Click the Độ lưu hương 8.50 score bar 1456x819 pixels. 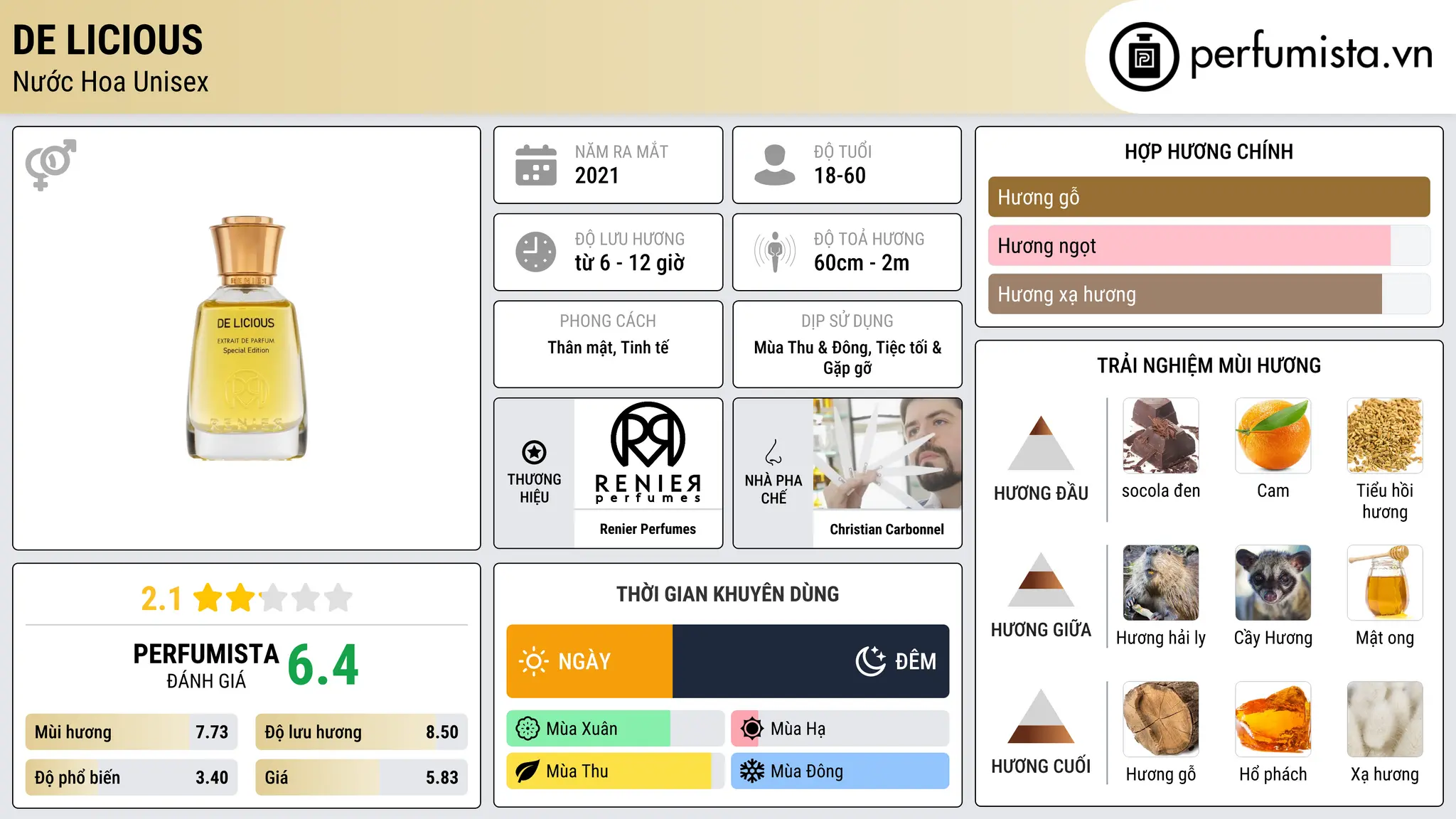361,732
